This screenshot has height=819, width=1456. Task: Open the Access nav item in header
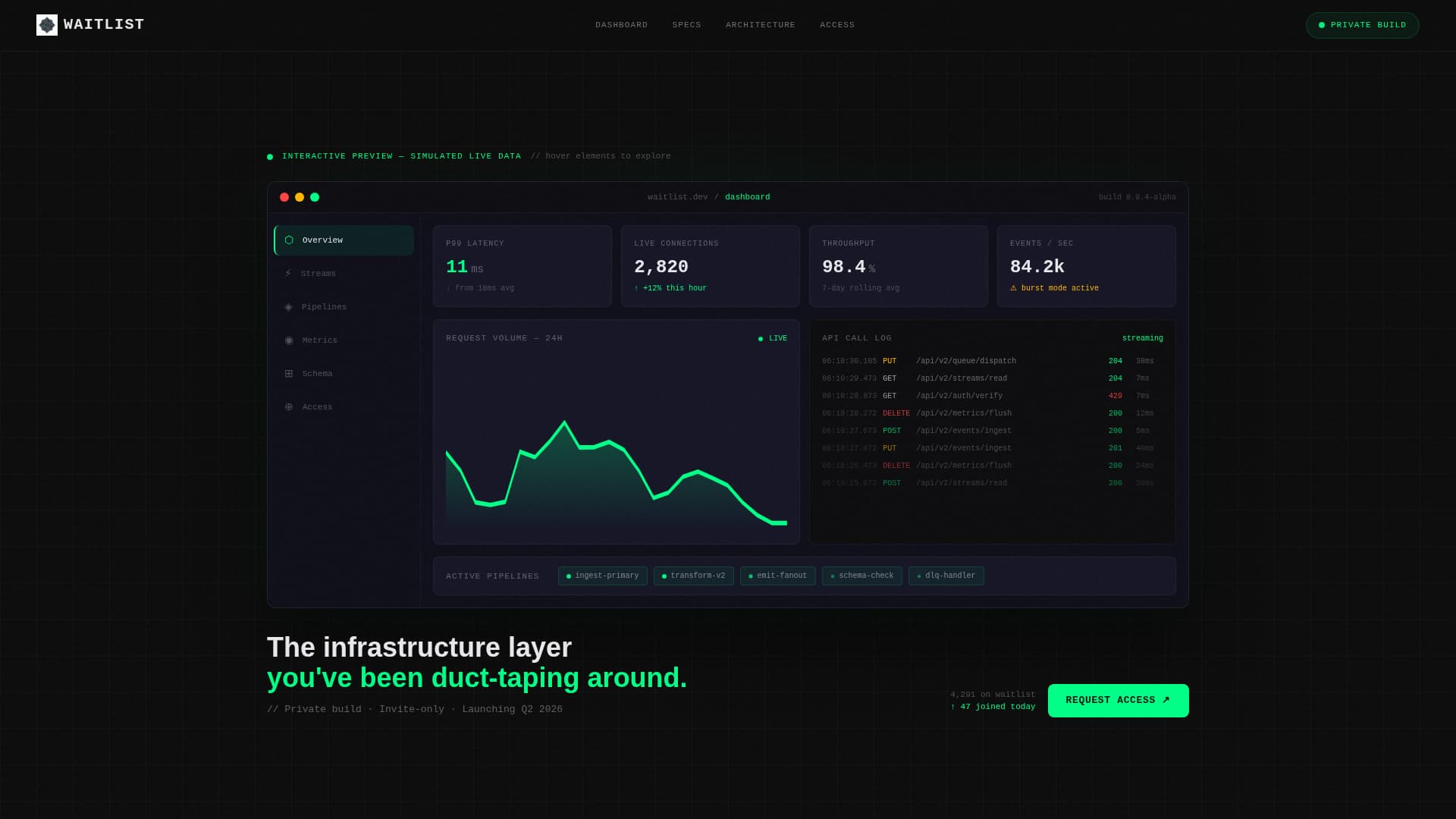(x=837, y=25)
